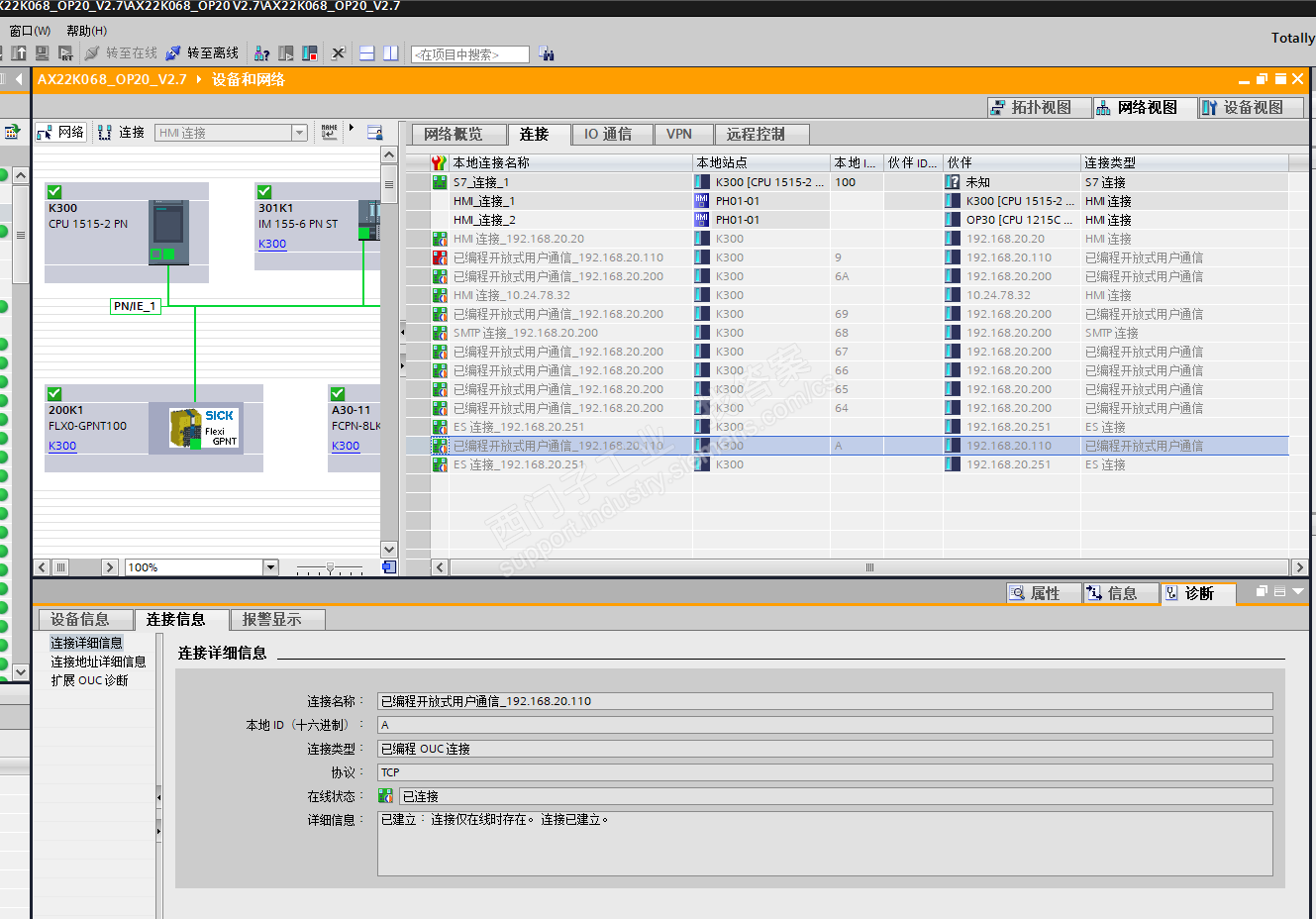Click the zoom slider in network view
Image resolution: width=1316 pixels, height=919 pixels.
click(x=330, y=568)
